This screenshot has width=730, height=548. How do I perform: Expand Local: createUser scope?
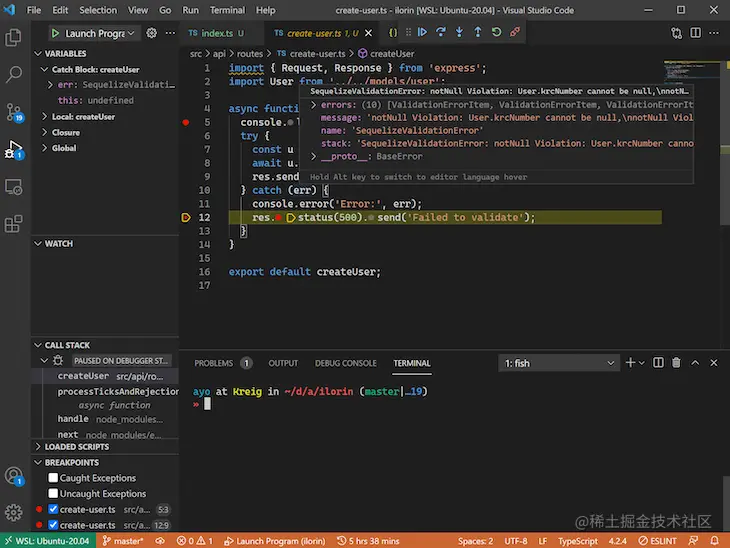click(x=44, y=116)
